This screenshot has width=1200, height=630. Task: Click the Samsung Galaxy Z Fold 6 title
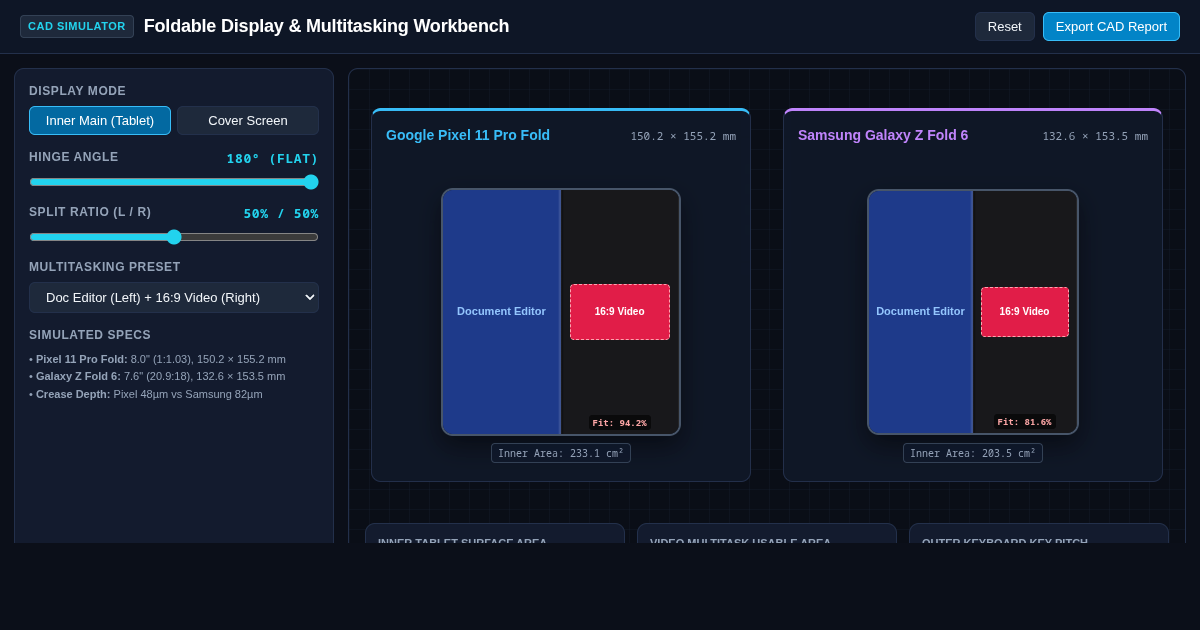point(883,135)
